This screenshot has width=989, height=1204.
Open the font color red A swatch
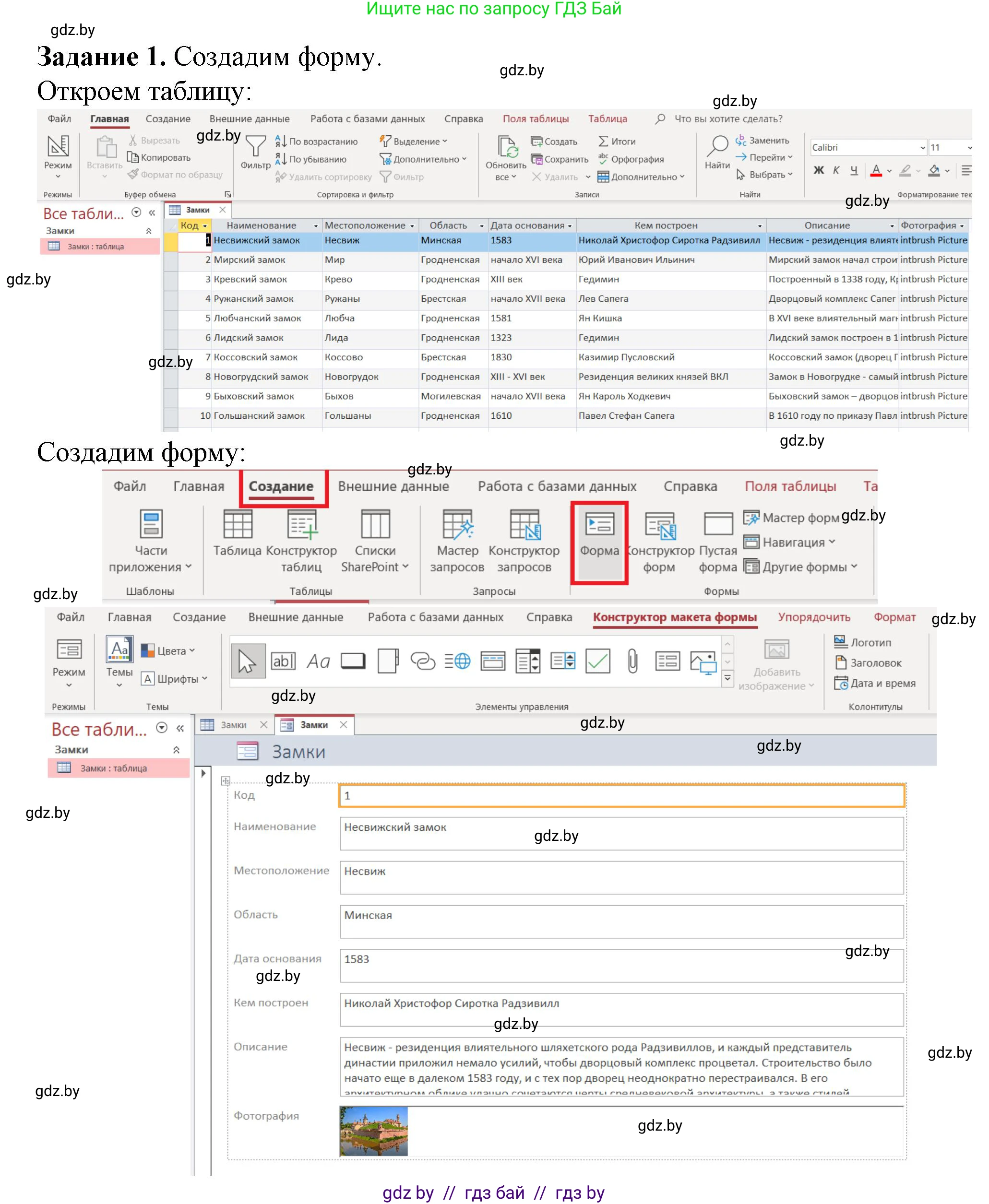[876, 170]
